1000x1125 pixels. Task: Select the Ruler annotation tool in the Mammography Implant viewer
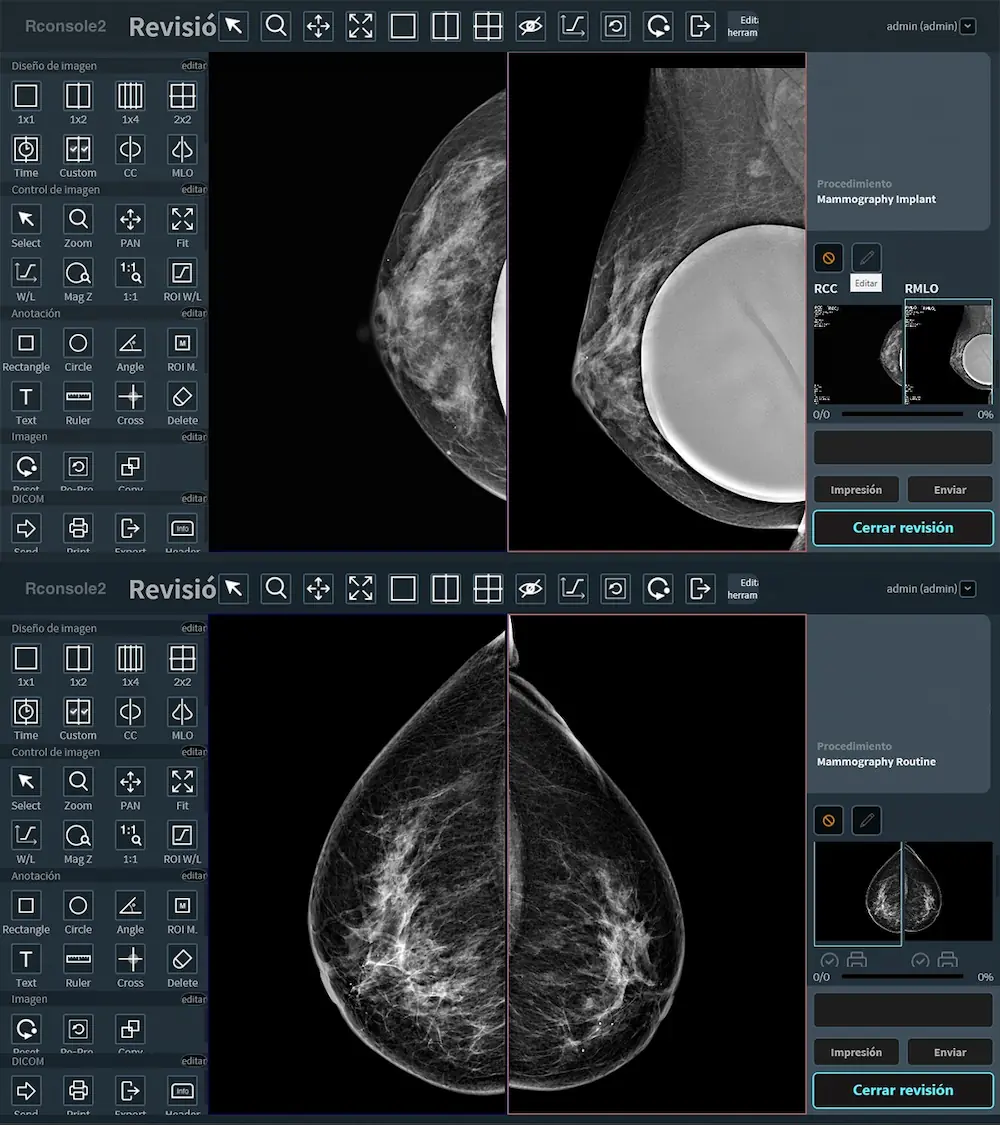(78, 398)
